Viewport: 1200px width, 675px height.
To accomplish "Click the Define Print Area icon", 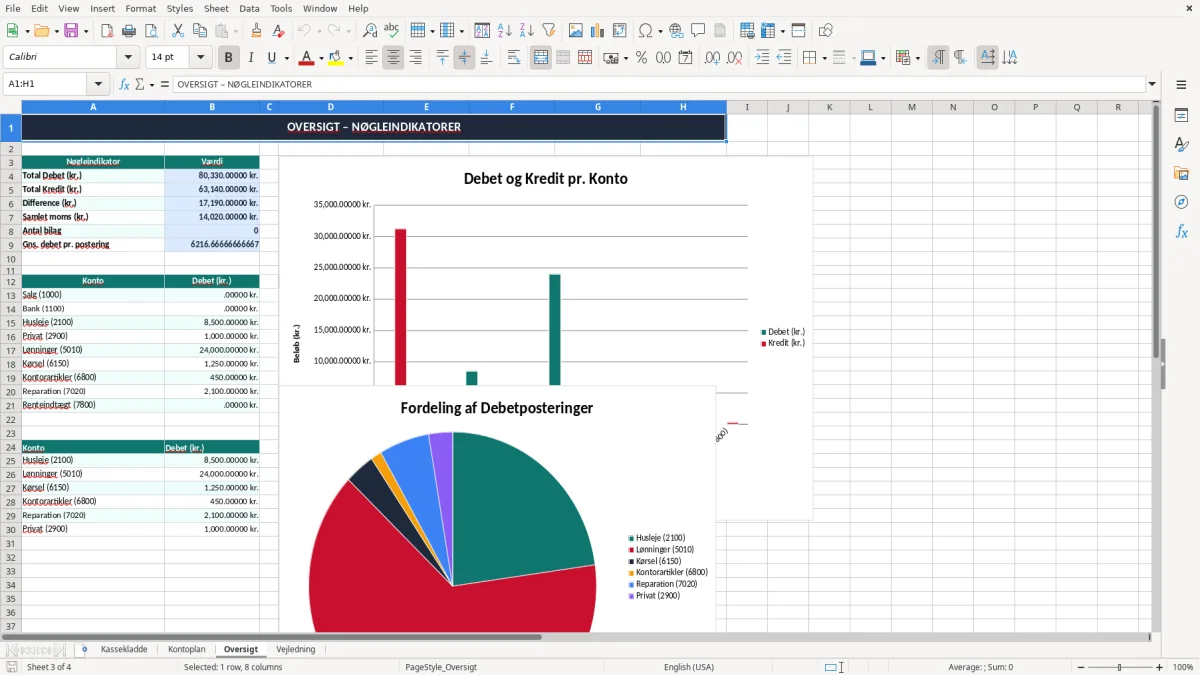I will (747, 31).
